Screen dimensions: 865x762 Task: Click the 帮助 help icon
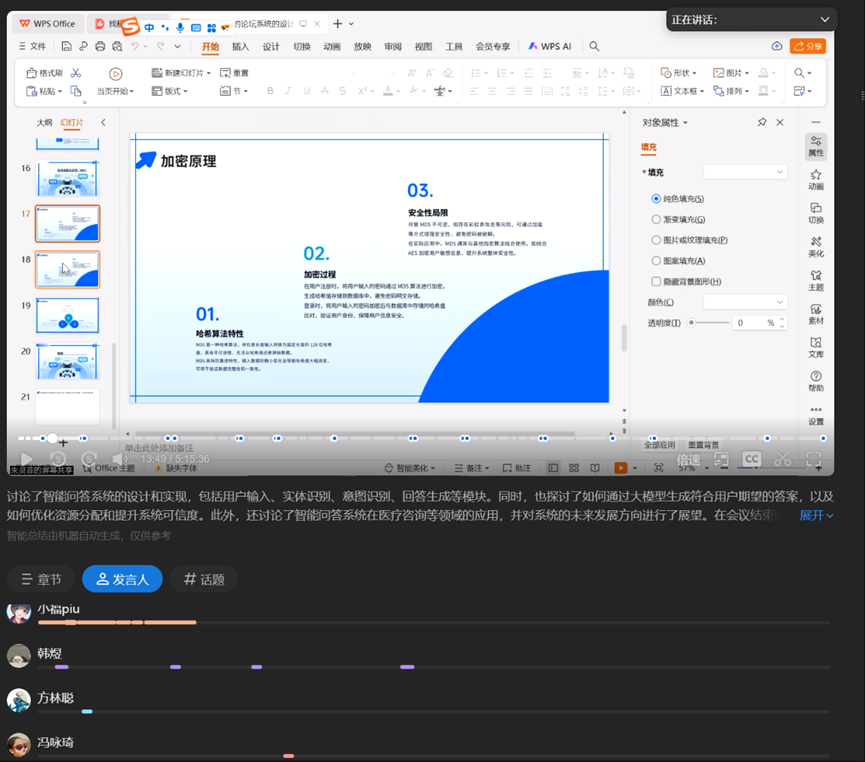816,381
